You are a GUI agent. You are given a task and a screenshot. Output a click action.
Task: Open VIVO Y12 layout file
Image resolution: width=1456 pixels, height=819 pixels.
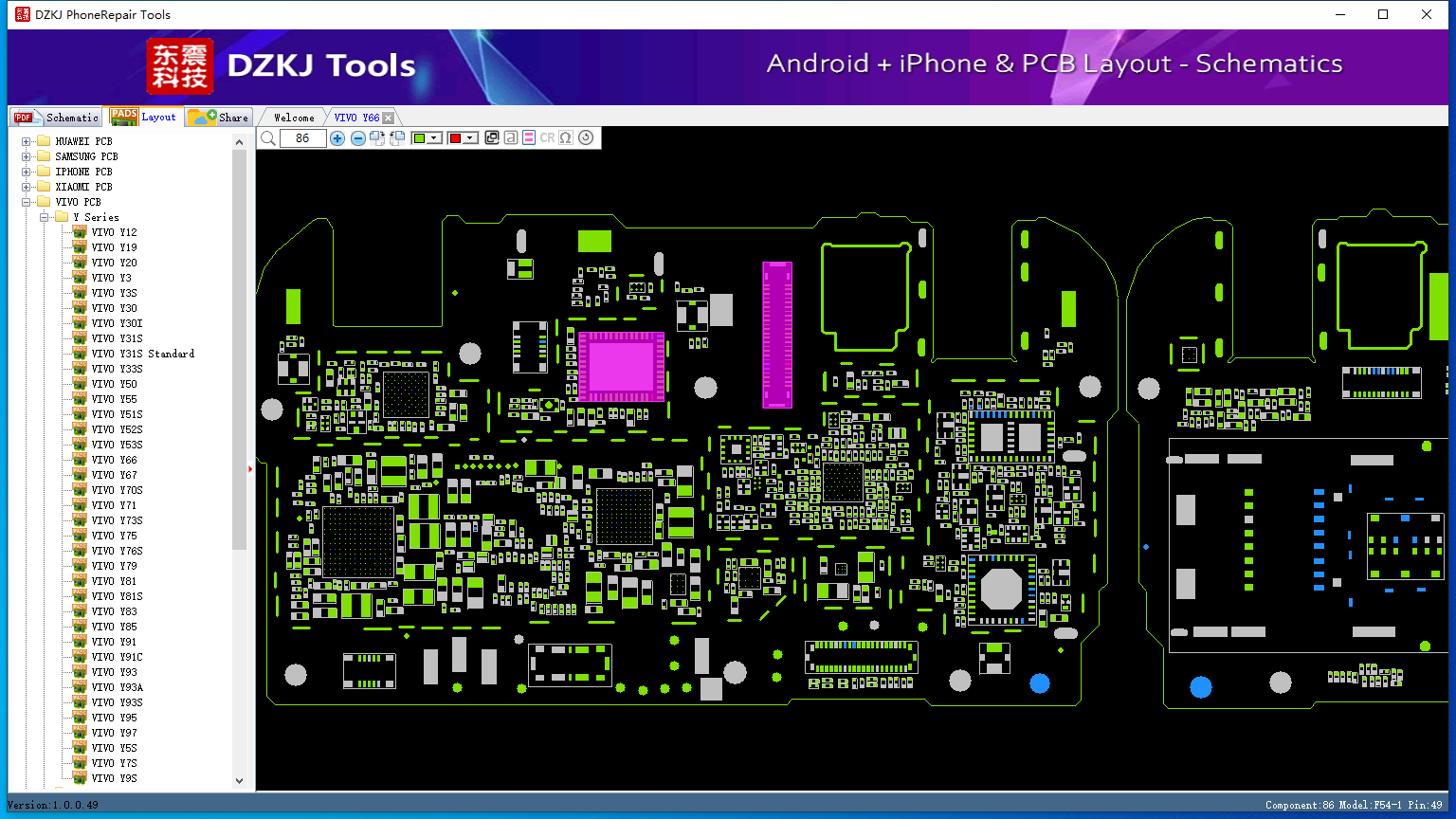pyautogui.click(x=114, y=232)
